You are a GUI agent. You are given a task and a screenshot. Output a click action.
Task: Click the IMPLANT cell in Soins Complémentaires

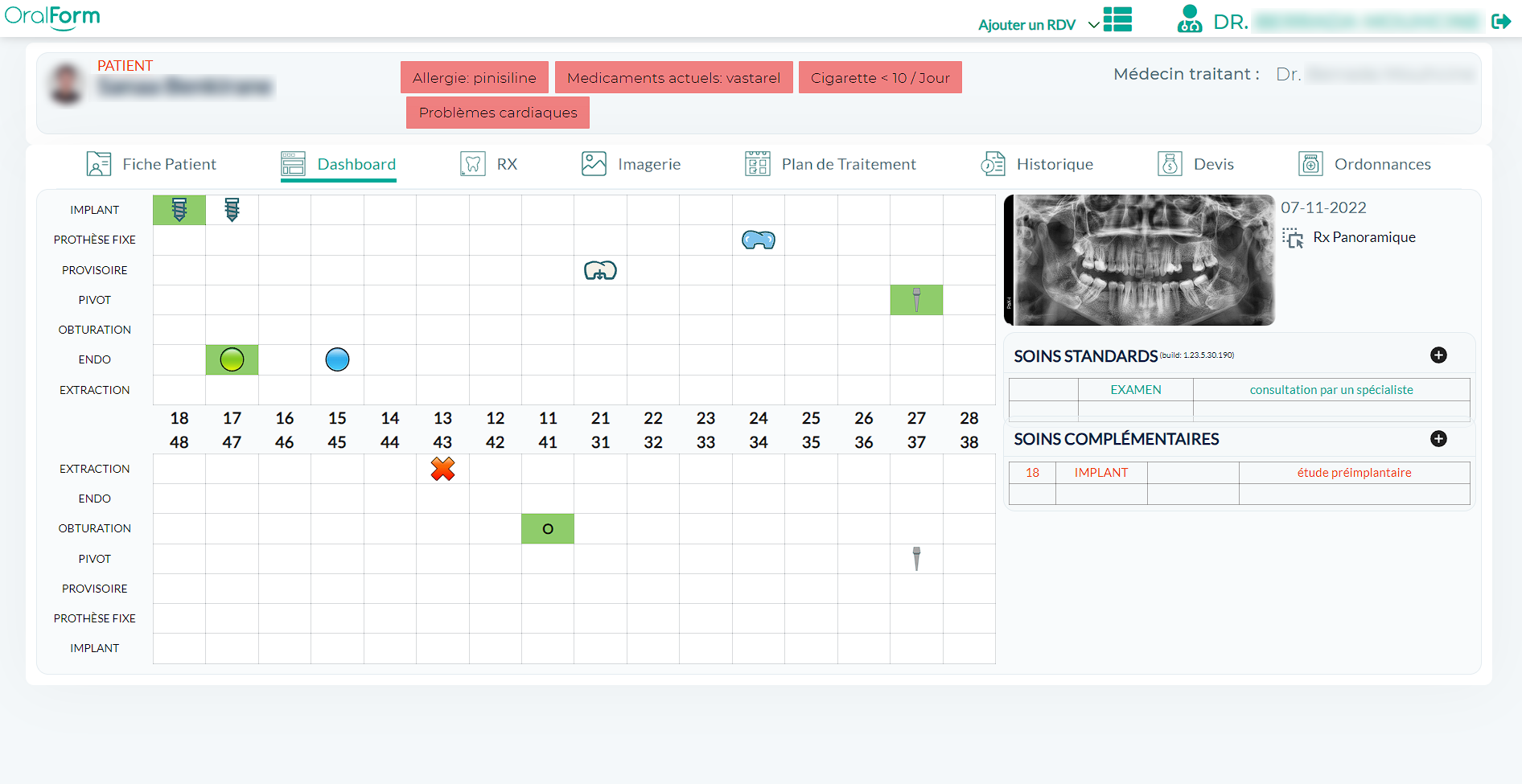1101,473
